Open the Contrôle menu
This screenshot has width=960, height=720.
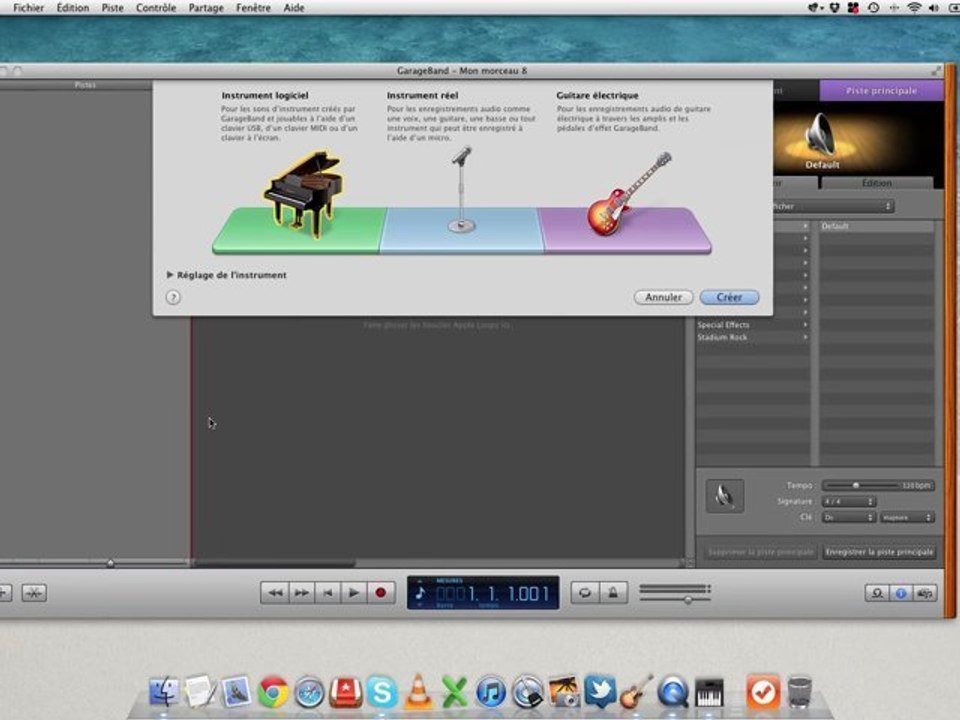click(156, 8)
